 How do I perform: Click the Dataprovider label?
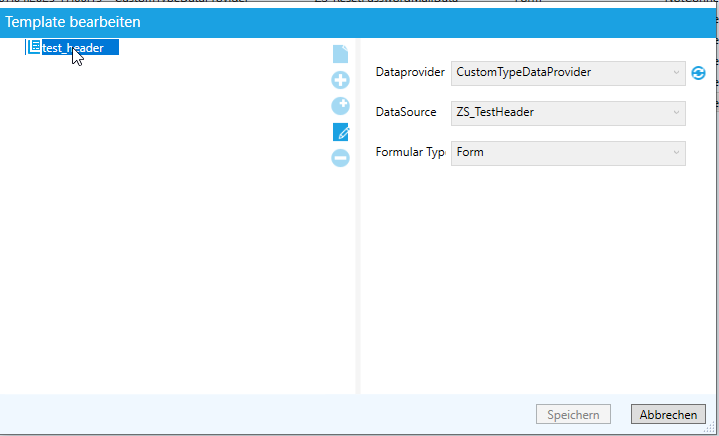pos(410,72)
